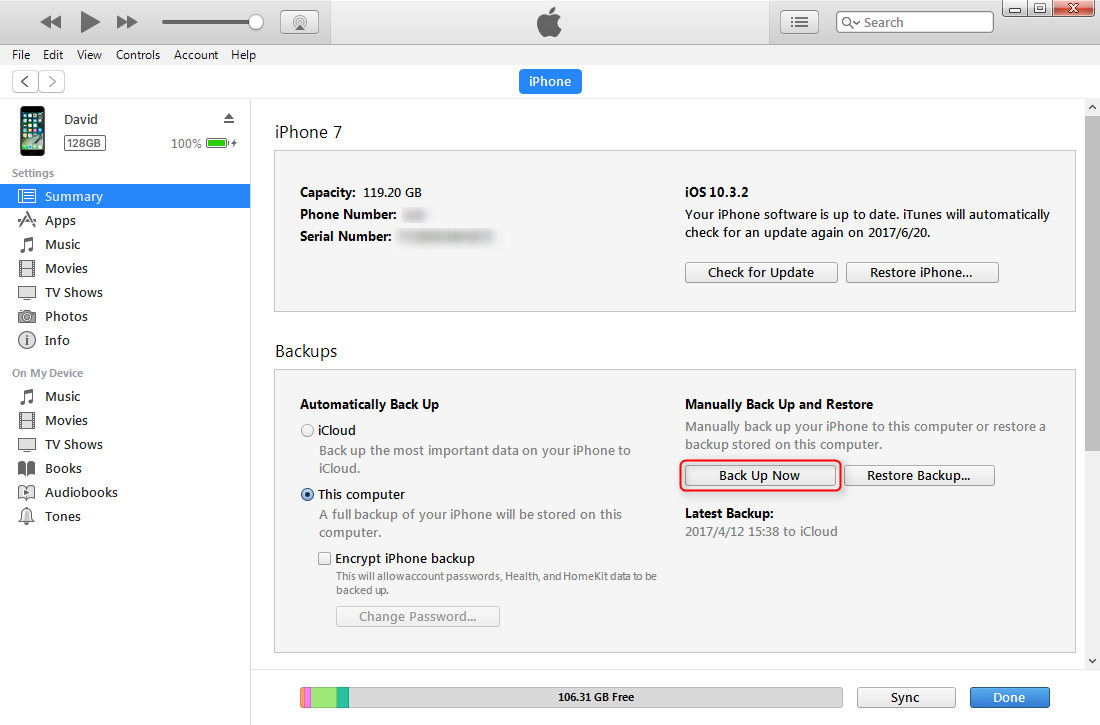Click Check for Update button
The width and height of the screenshot is (1100, 725).
click(761, 272)
